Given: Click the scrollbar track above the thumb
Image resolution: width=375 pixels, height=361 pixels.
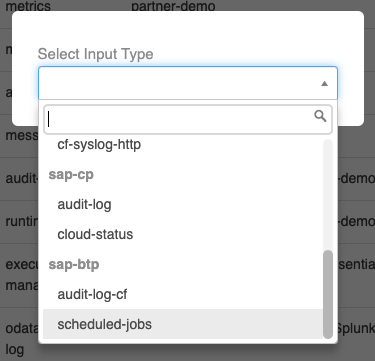Looking at the screenshot, I should [x=328, y=195].
